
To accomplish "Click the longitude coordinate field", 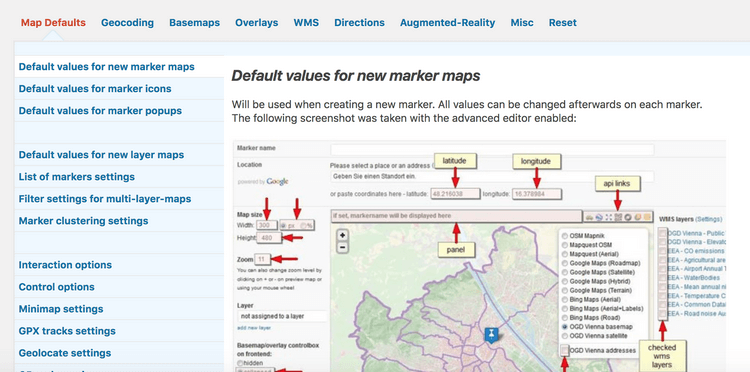I will pos(537,194).
